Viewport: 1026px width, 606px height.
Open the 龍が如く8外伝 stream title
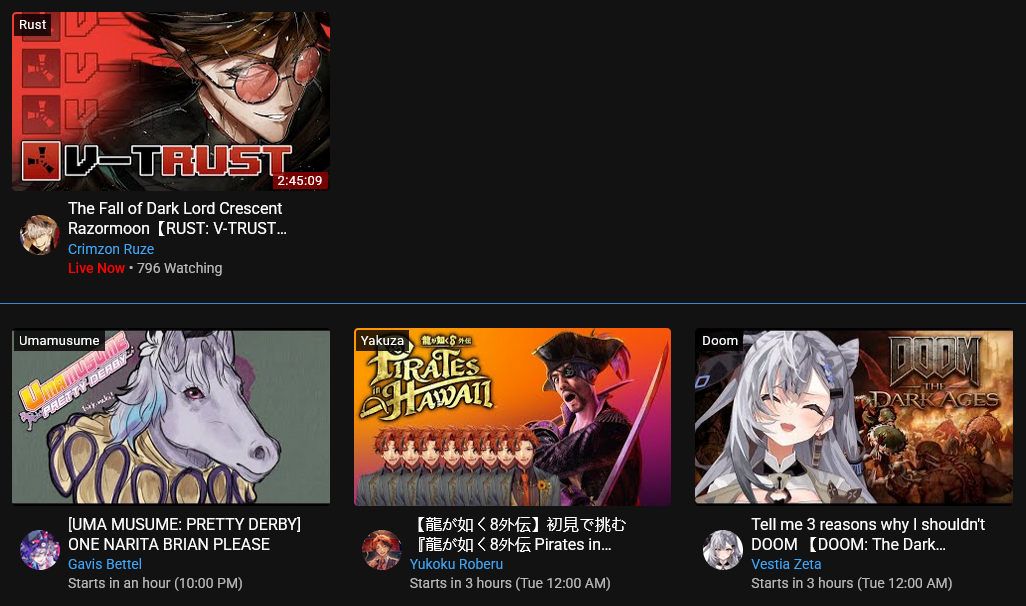click(518, 534)
